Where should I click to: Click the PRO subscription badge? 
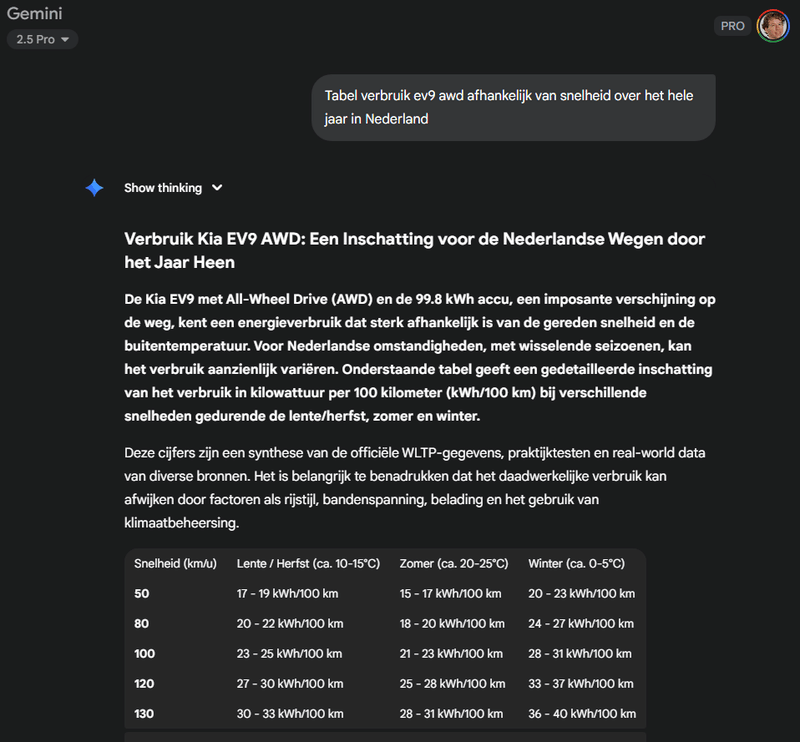(732, 26)
